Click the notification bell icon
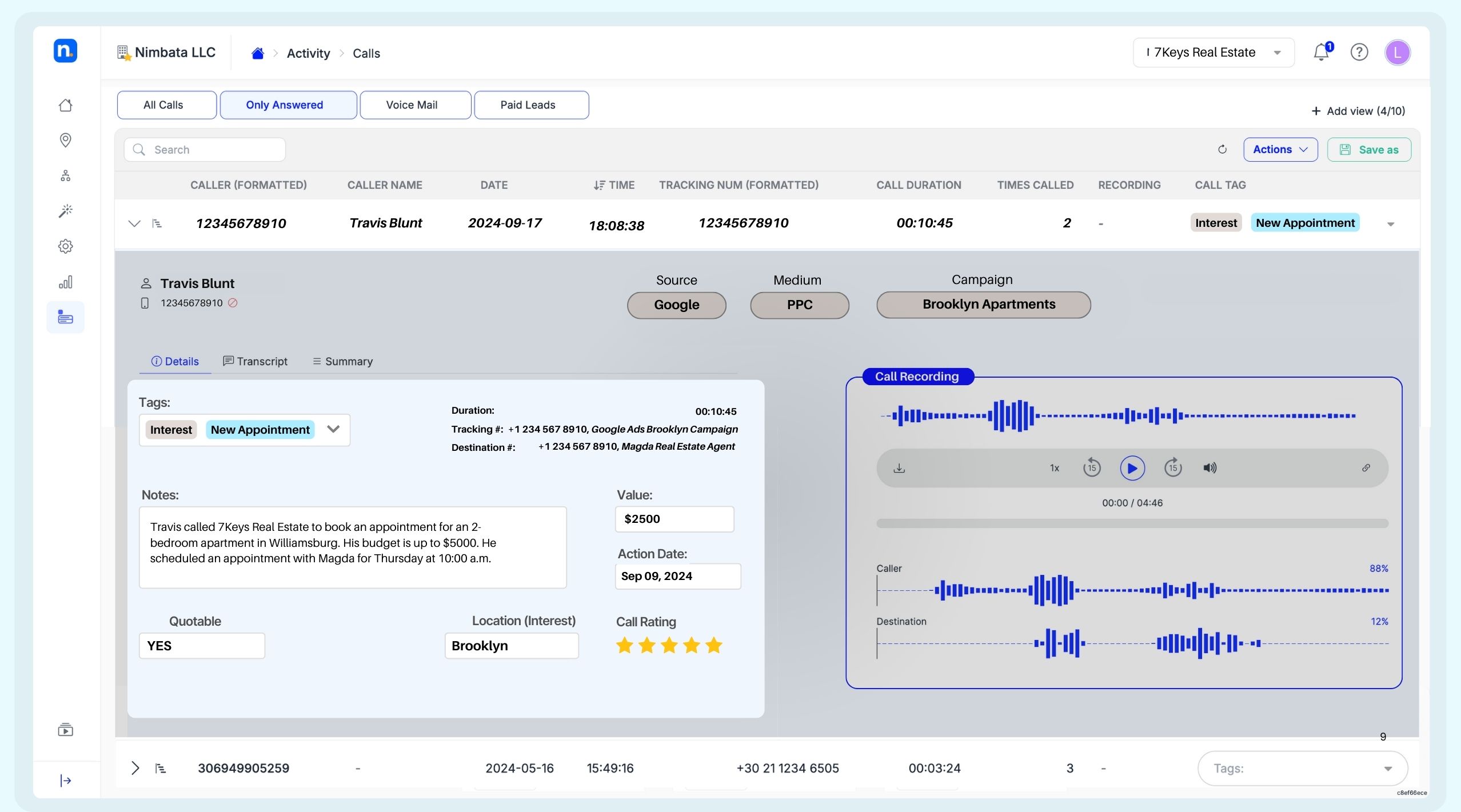 click(x=1321, y=53)
